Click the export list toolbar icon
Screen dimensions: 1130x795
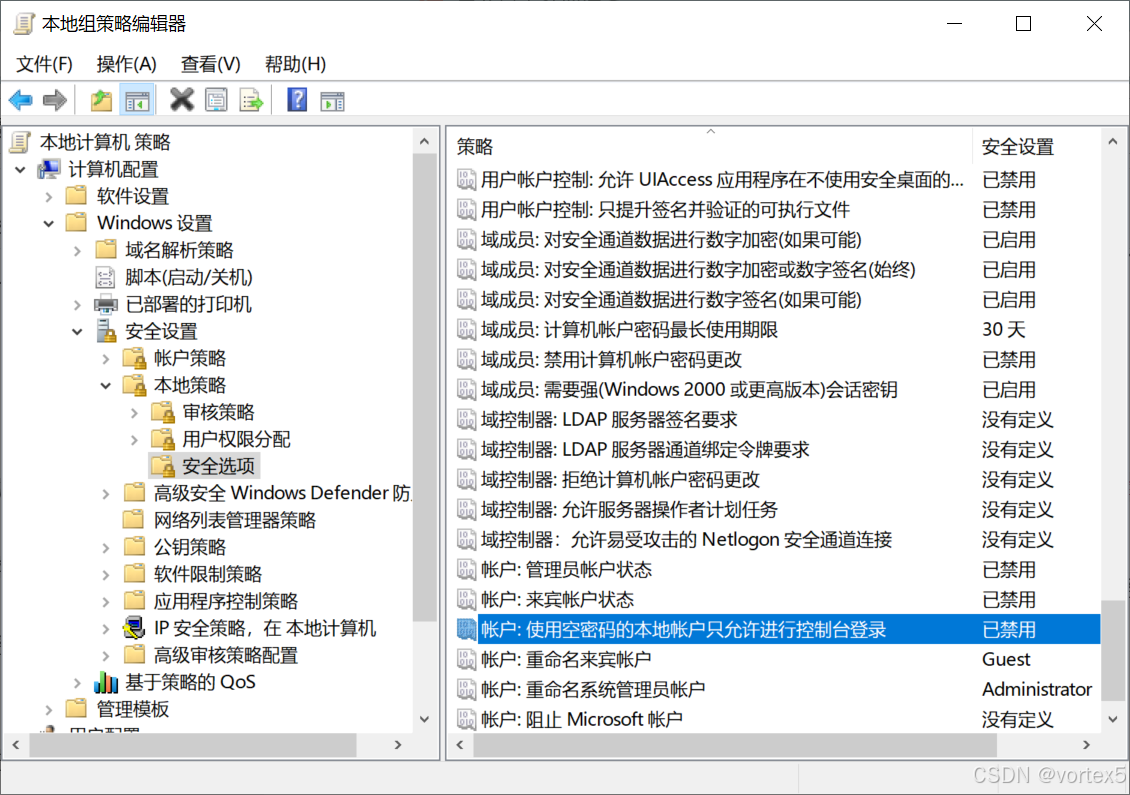pos(251,99)
